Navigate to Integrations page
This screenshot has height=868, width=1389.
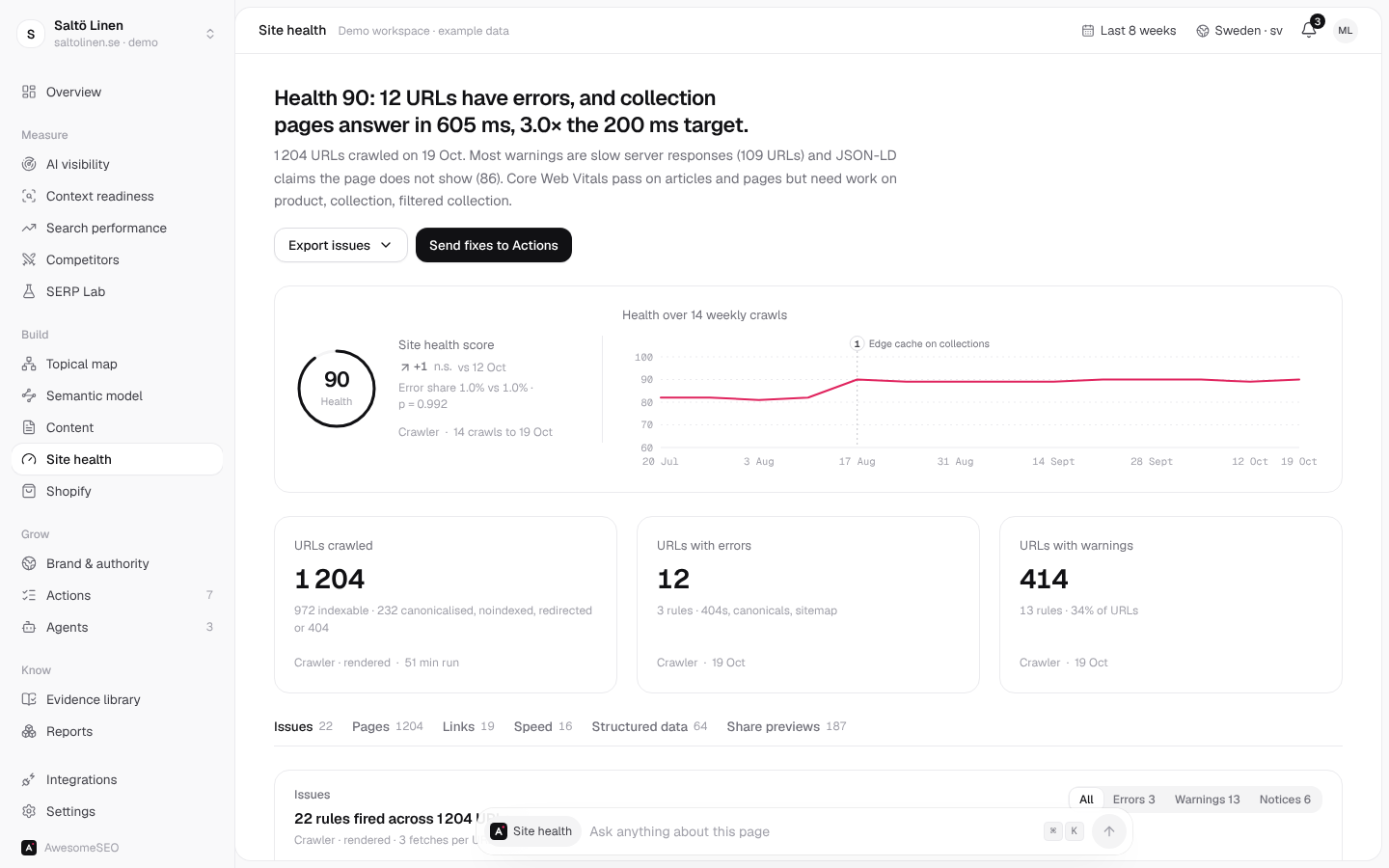pyautogui.click(x=117, y=779)
